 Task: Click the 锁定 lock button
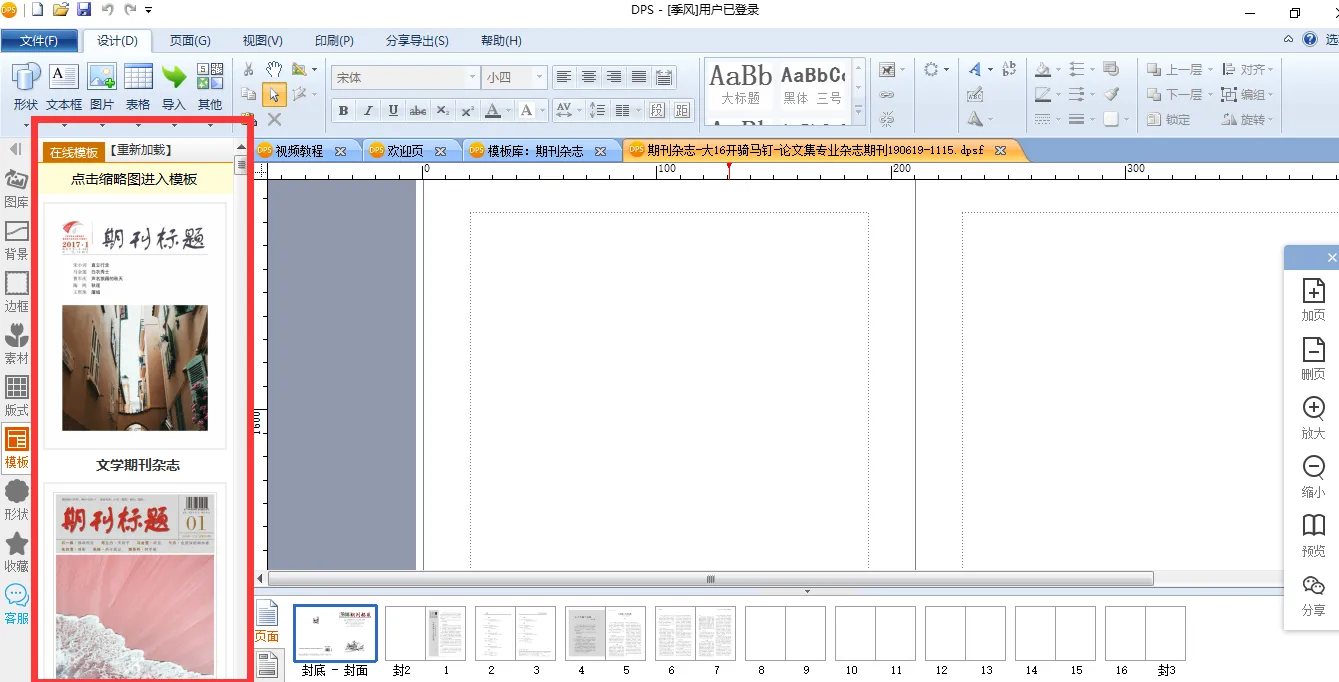(1168, 119)
